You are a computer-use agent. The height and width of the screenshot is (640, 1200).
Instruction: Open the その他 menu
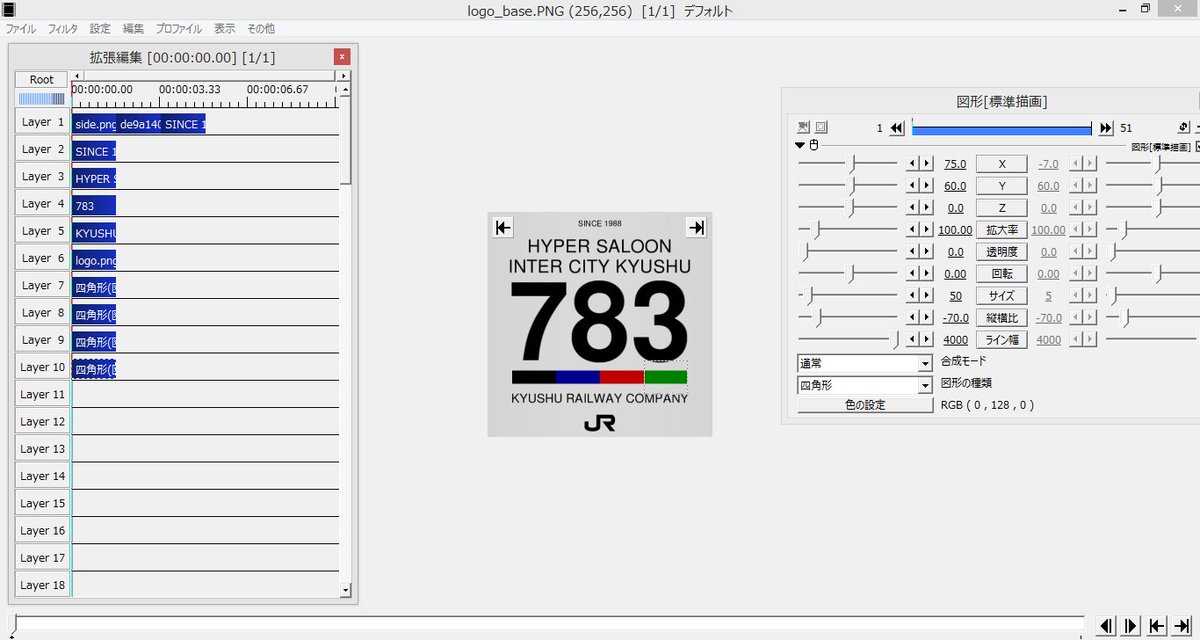tap(261, 29)
